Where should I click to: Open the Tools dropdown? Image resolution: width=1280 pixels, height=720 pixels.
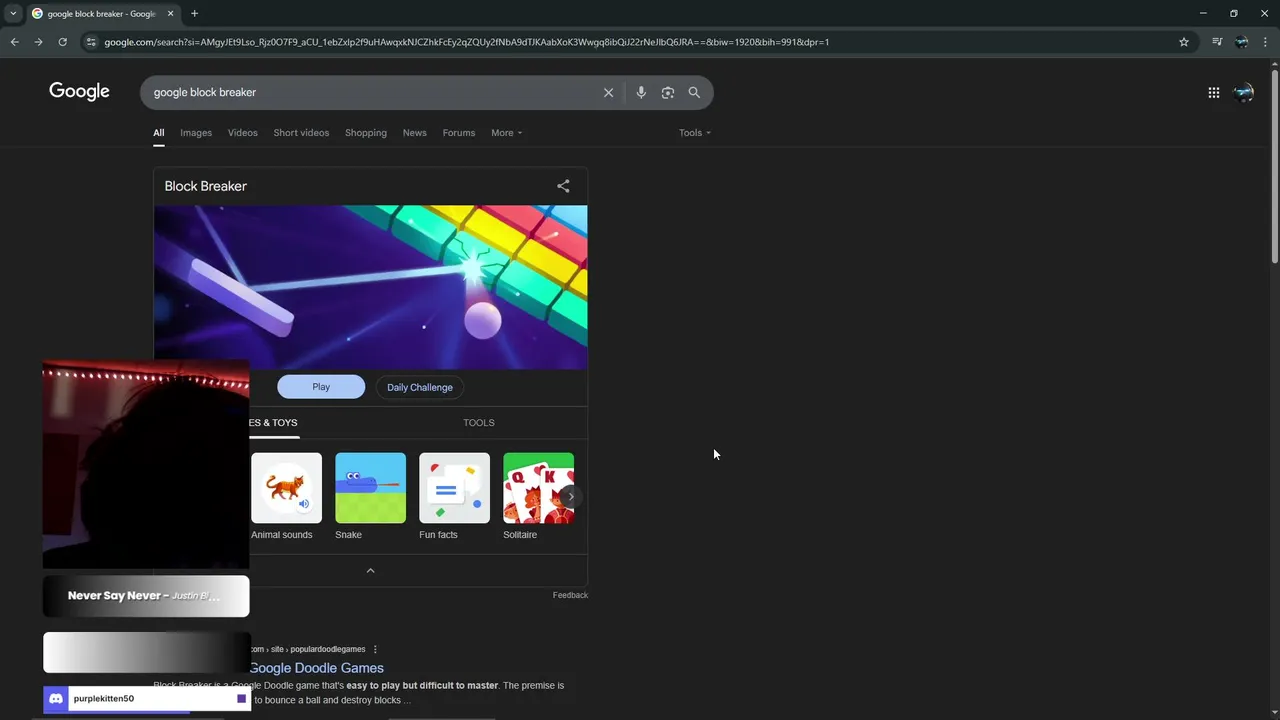click(695, 133)
